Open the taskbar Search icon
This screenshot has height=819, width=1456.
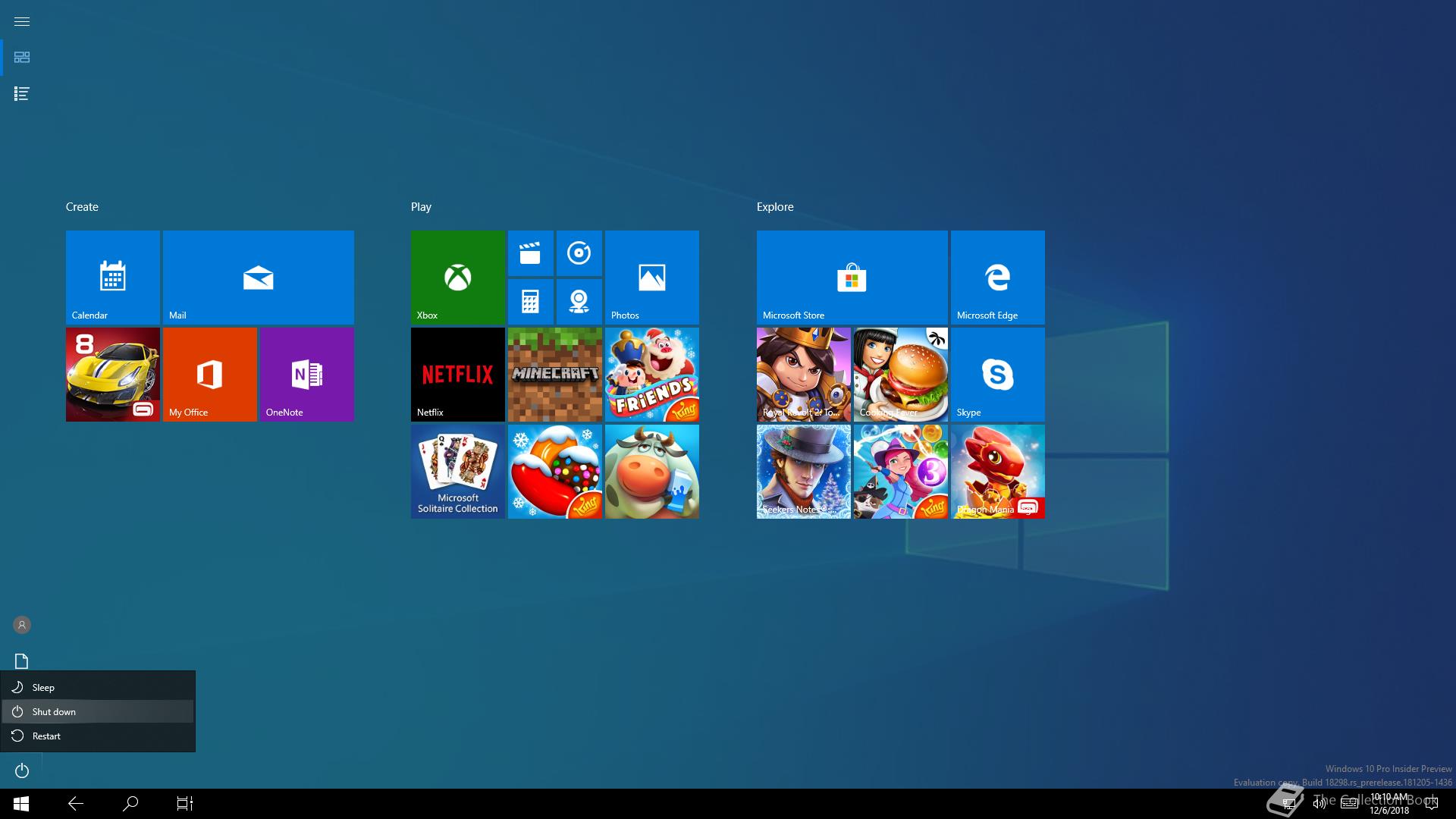tap(130, 804)
